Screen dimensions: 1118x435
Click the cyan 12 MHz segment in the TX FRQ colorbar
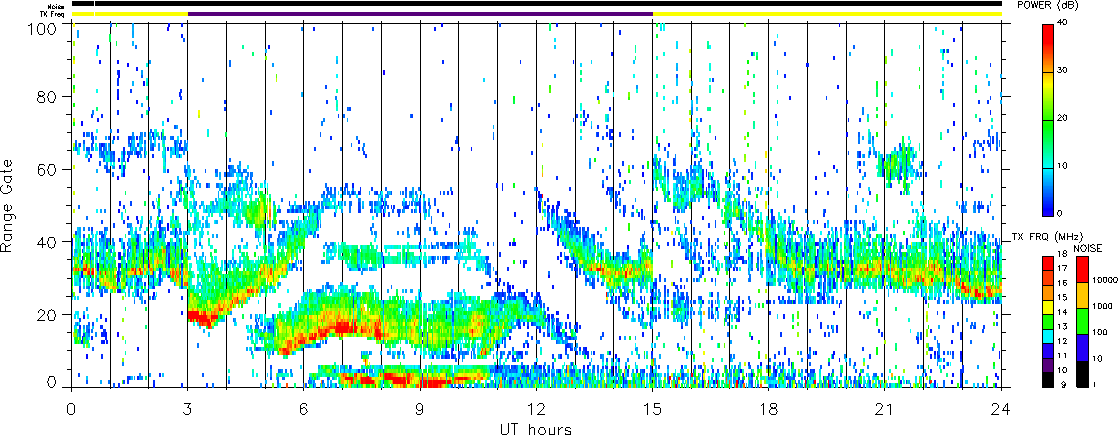coord(1048,337)
